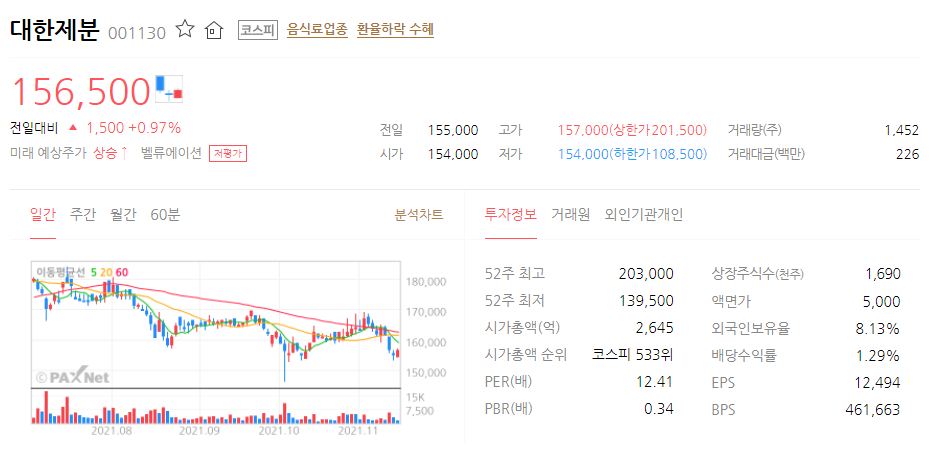Open the 분석차트 link
Screen dimensions: 933x456
(x=419, y=215)
